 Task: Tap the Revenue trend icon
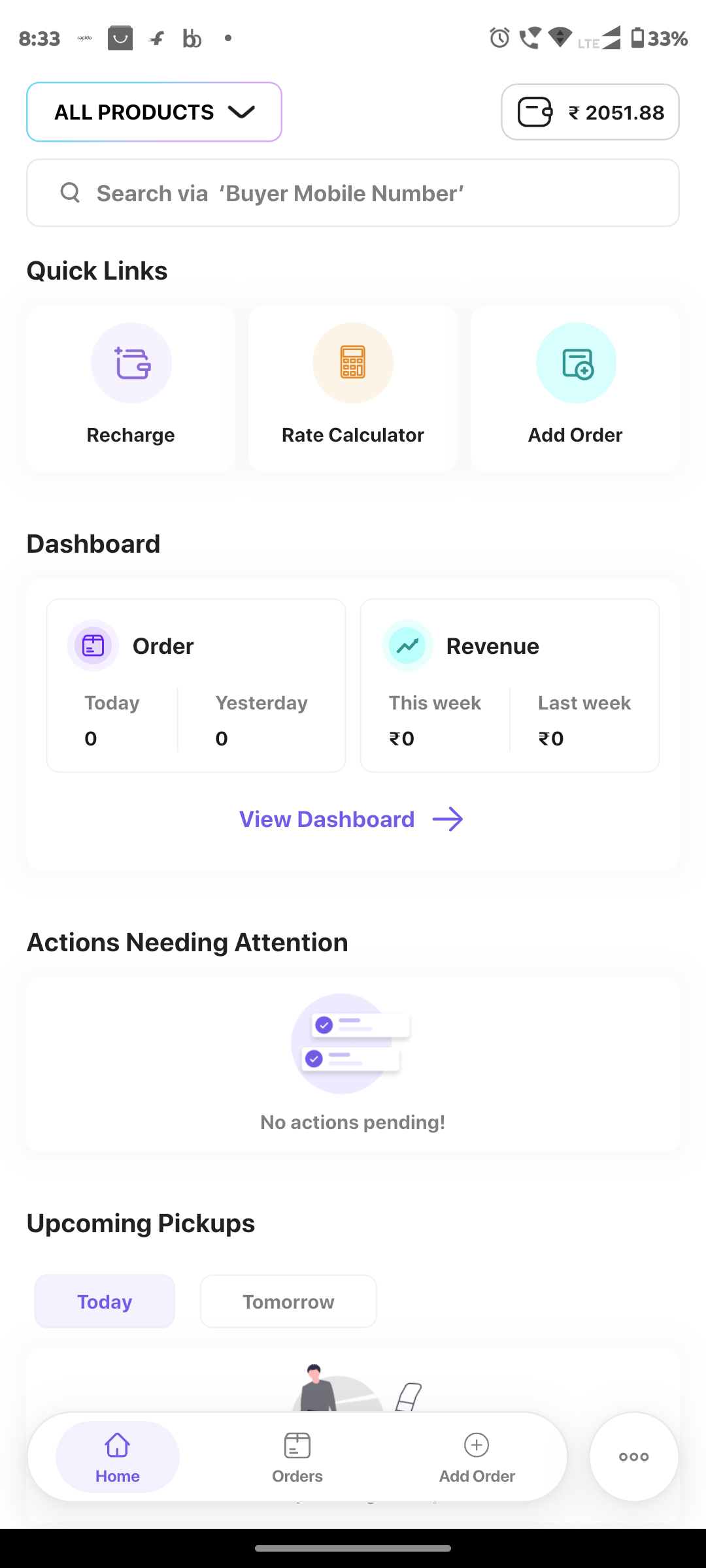(407, 645)
